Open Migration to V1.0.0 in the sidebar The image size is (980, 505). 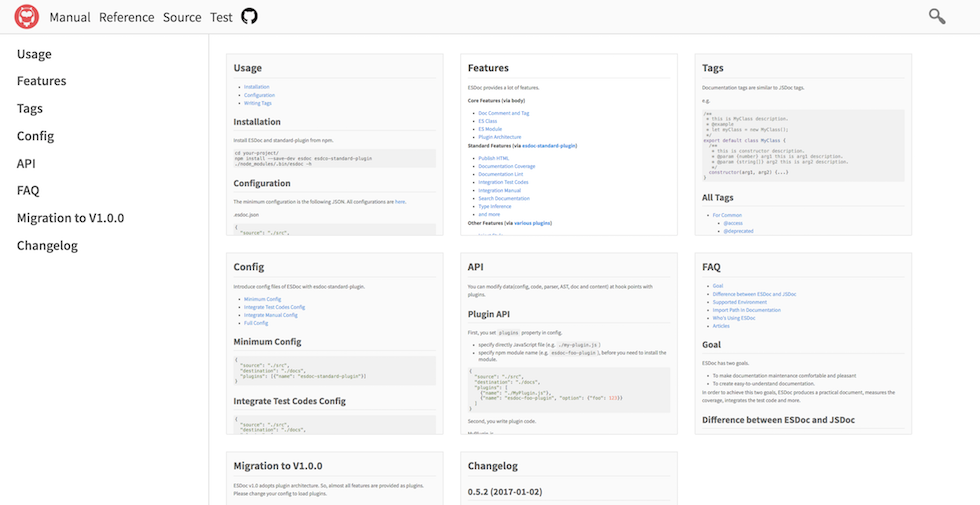71,218
